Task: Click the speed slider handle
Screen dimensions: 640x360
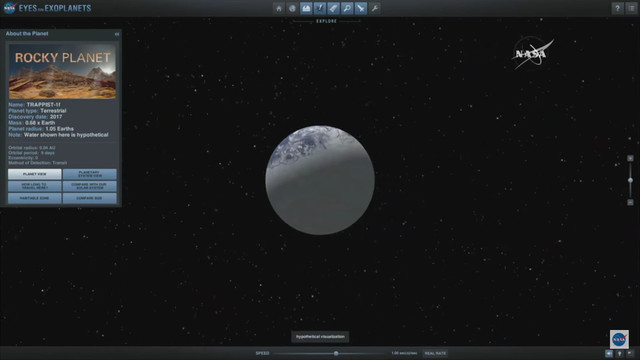Action: (x=336, y=353)
